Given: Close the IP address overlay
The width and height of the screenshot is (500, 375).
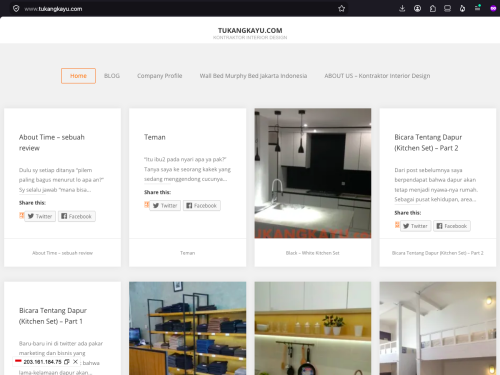Looking at the screenshot, I should click(75, 362).
